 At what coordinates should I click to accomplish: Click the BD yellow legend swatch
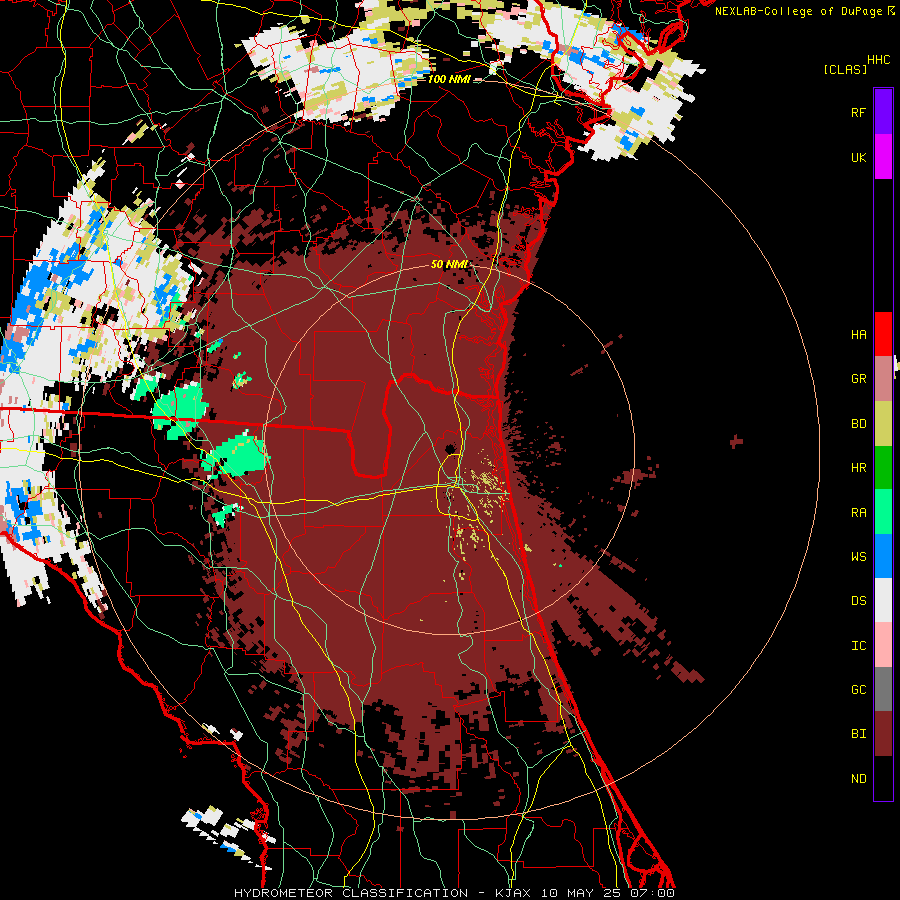pyautogui.click(x=883, y=423)
